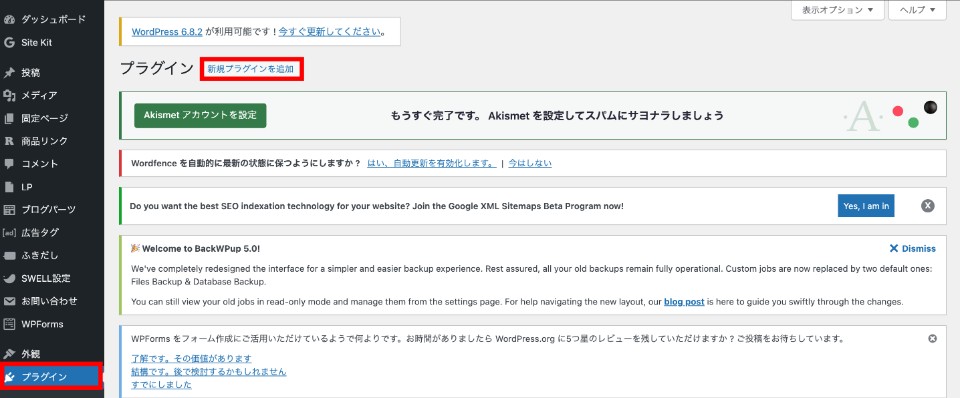The image size is (960, 398).
Task: Click 新規プラグインを追加 button
Action: [250, 70]
